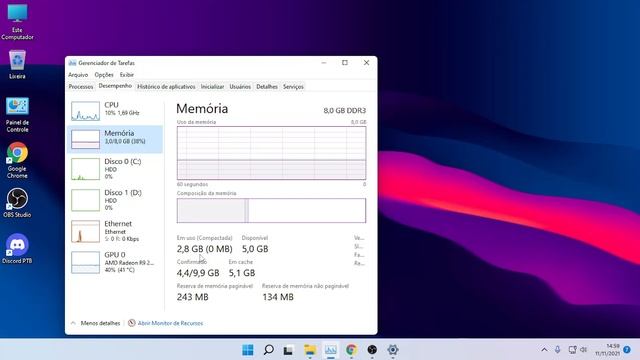
Task: Open the taskbar Search magnifier
Action: [x=269, y=350]
